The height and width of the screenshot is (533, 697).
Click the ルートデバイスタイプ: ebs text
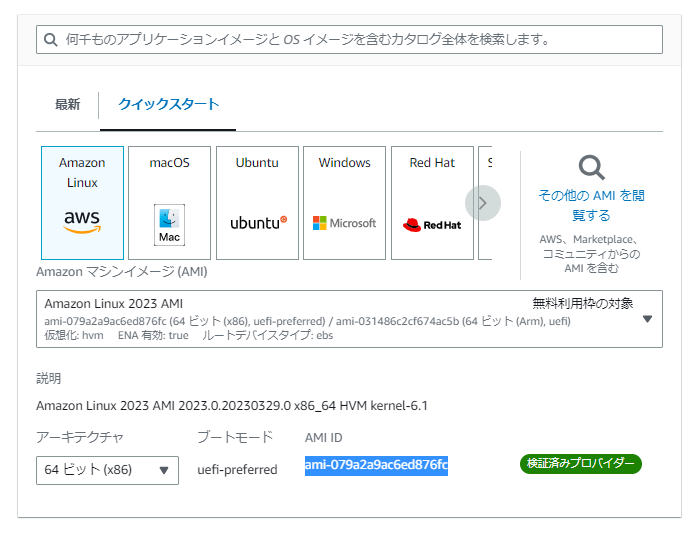268,335
